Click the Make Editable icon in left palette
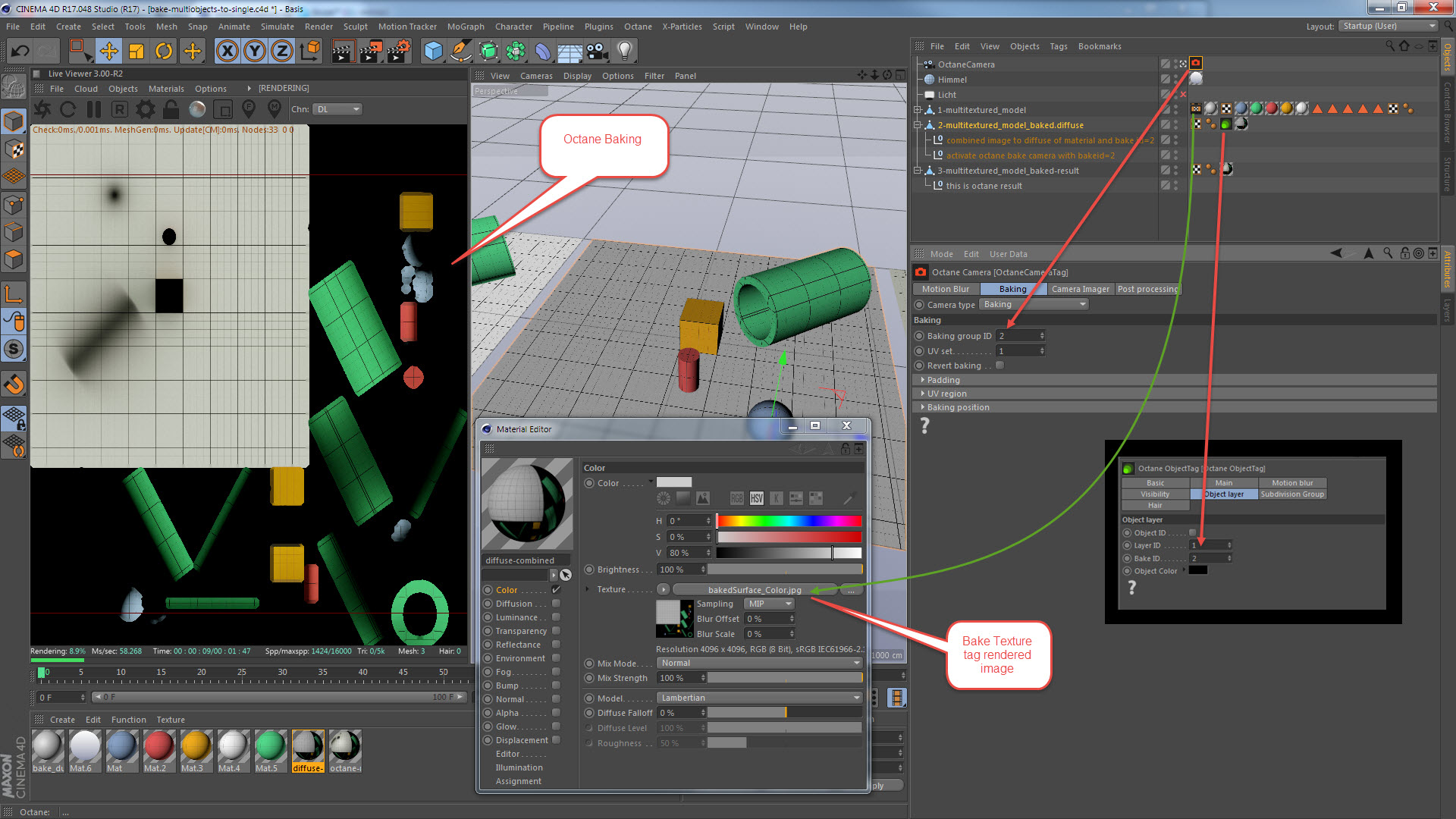 coord(14,88)
